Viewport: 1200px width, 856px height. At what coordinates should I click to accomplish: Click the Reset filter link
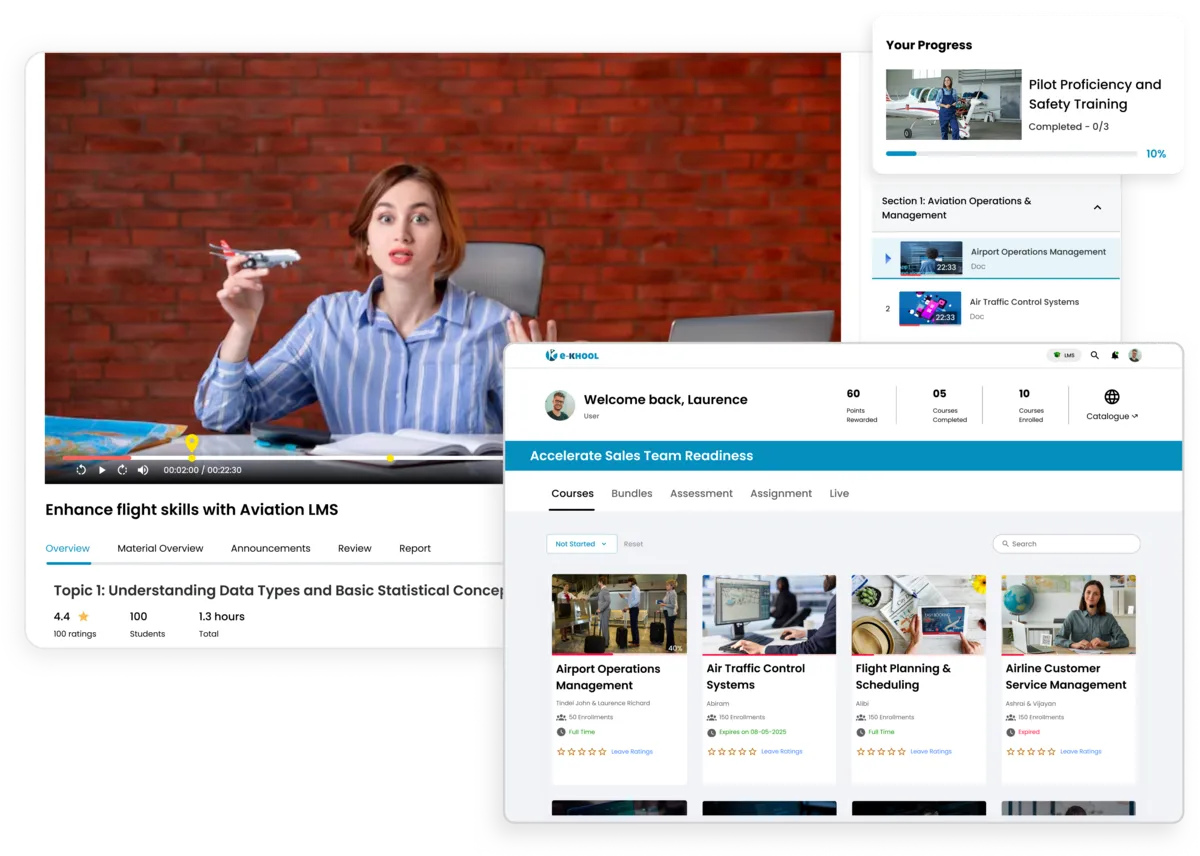(633, 544)
